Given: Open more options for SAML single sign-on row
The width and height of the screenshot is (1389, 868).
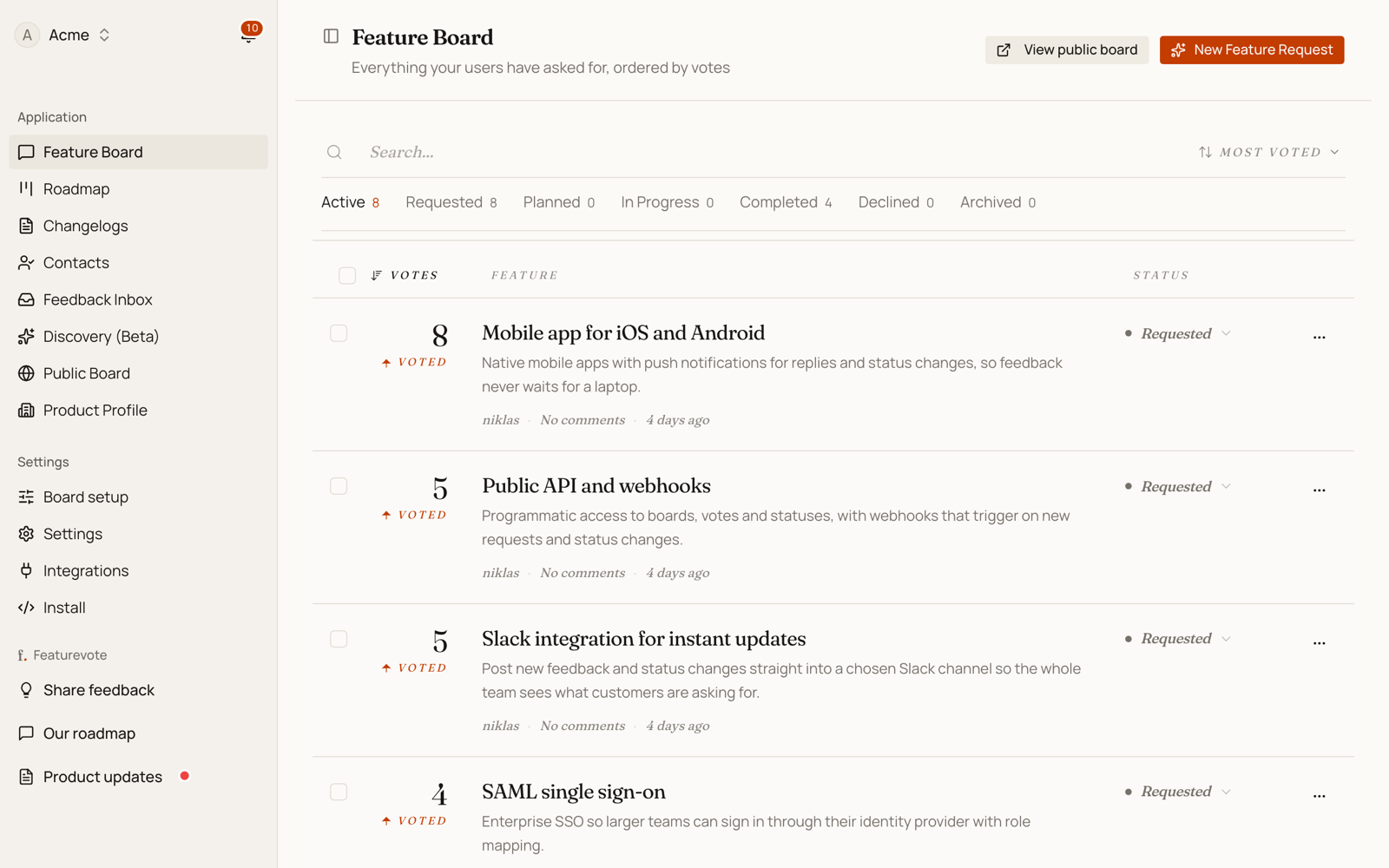Looking at the screenshot, I should point(1319,795).
